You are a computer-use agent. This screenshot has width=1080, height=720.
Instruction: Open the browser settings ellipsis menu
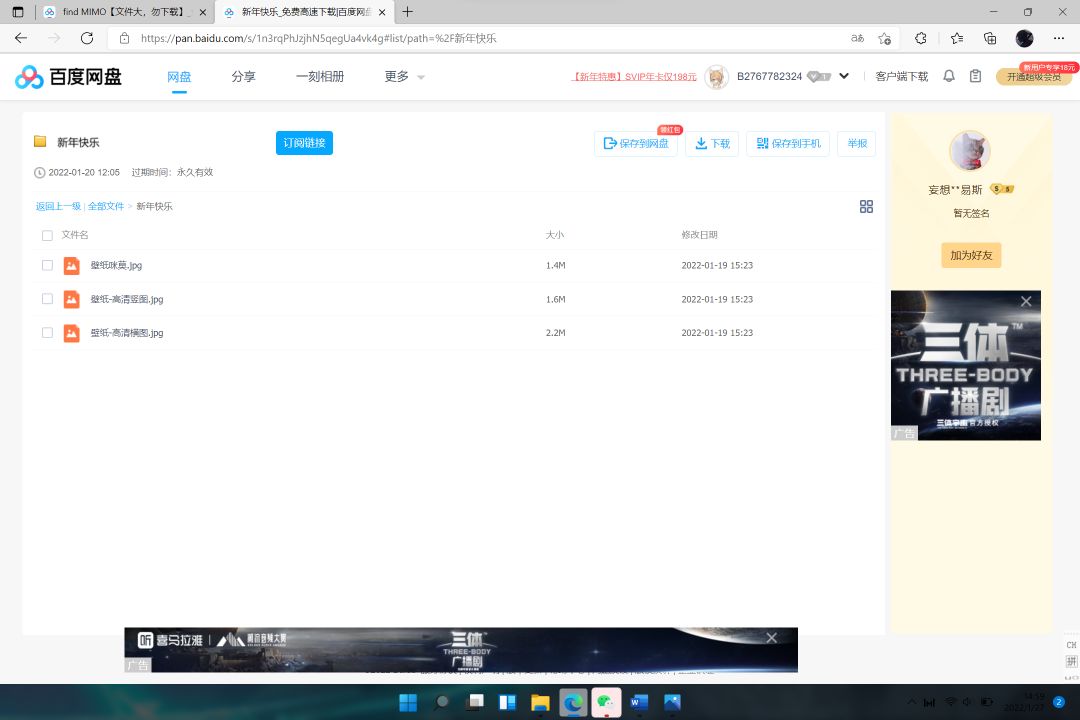(x=1059, y=39)
